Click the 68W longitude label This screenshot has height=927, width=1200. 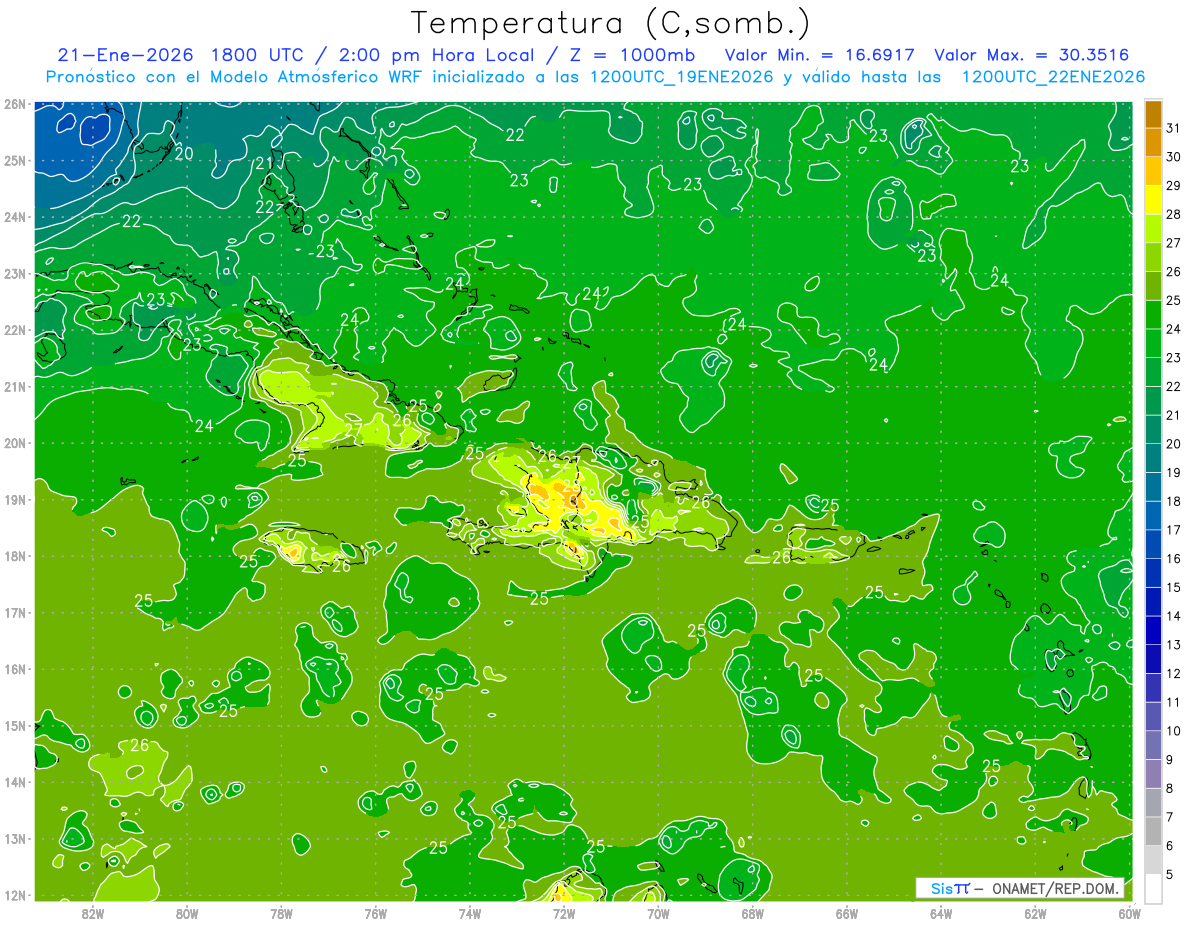click(752, 913)
